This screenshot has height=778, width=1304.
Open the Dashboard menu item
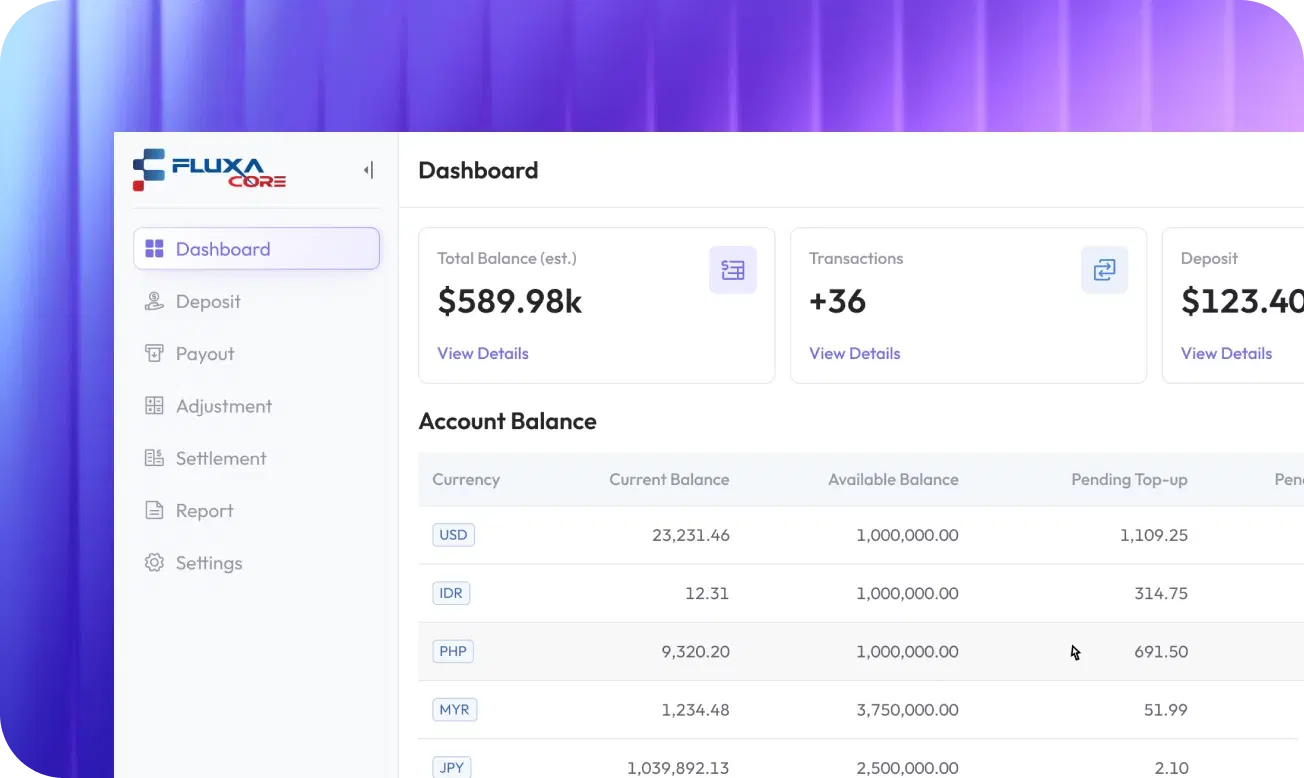coord(257,249)
